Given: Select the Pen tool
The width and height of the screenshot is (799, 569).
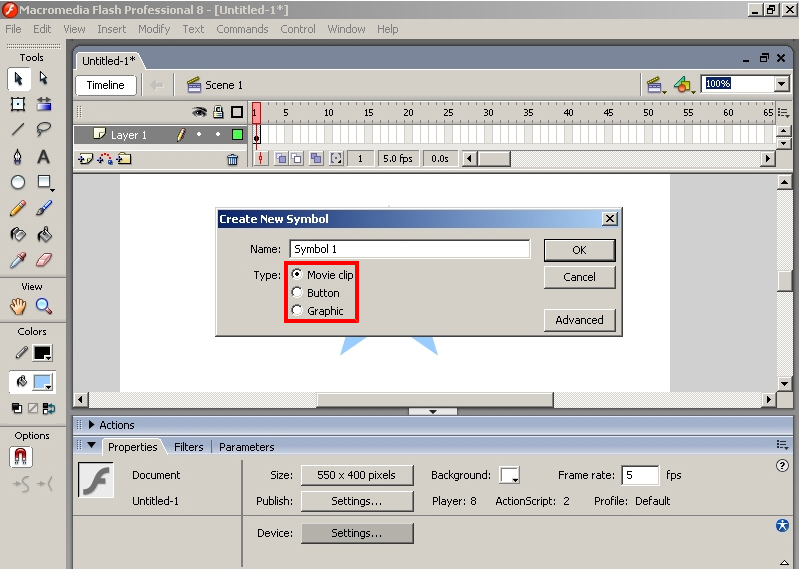Looking at the screenshot, I should pos(18,156).
